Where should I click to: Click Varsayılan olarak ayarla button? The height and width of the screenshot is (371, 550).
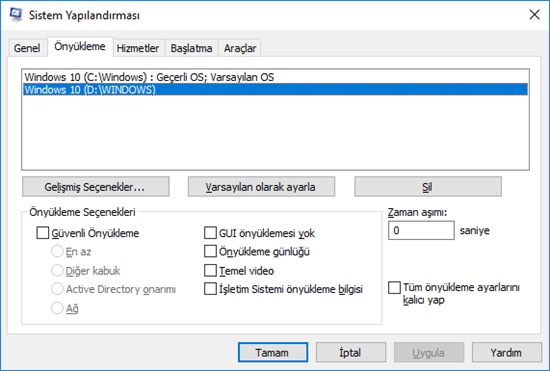coord(261,187)
